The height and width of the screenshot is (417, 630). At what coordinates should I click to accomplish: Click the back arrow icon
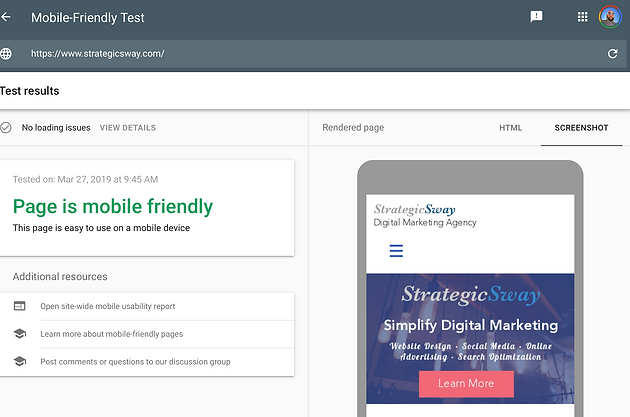click(x=6, y=17)
